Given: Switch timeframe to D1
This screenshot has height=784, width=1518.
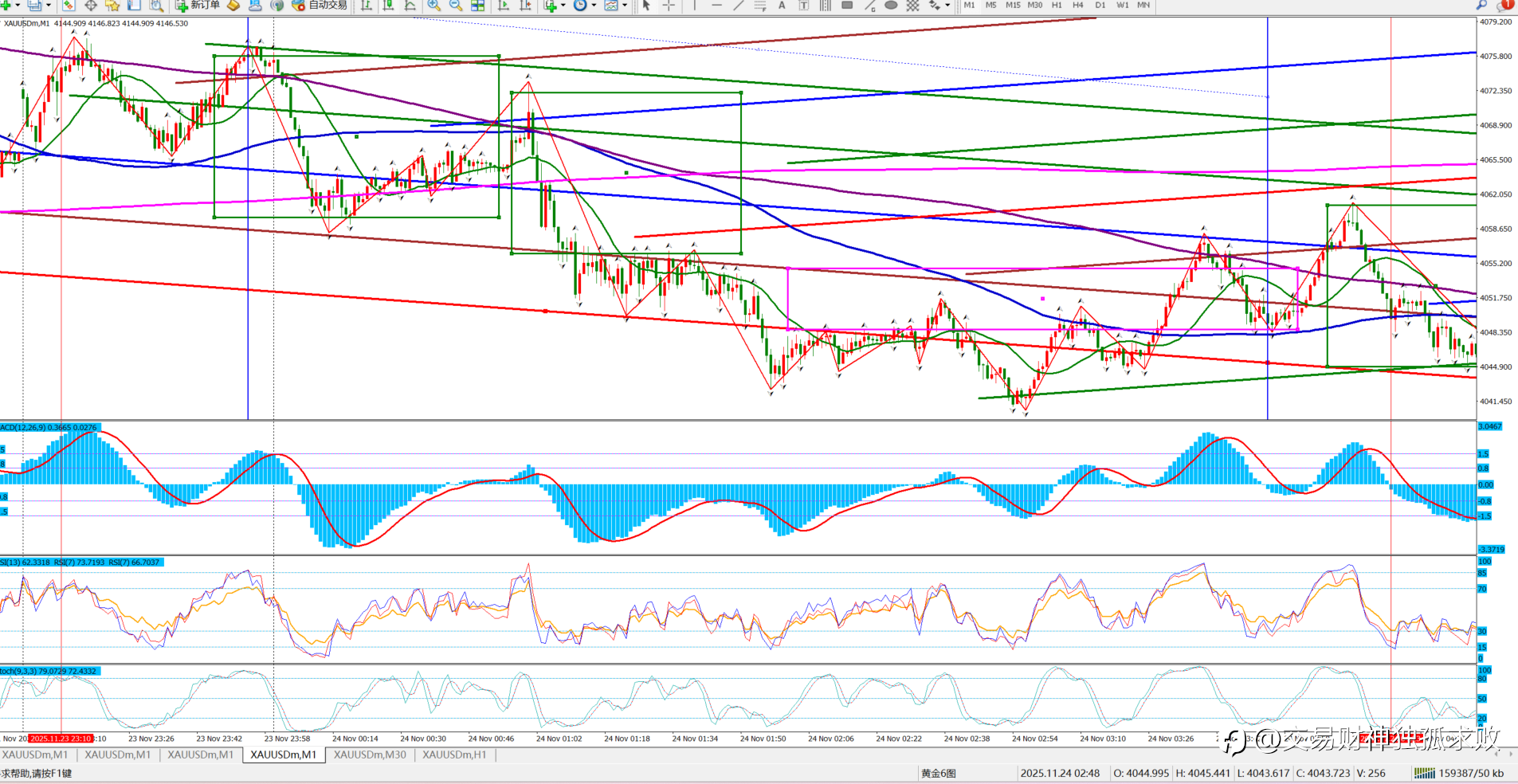Looking at the screenshot, I should [x=1100, y=5].
